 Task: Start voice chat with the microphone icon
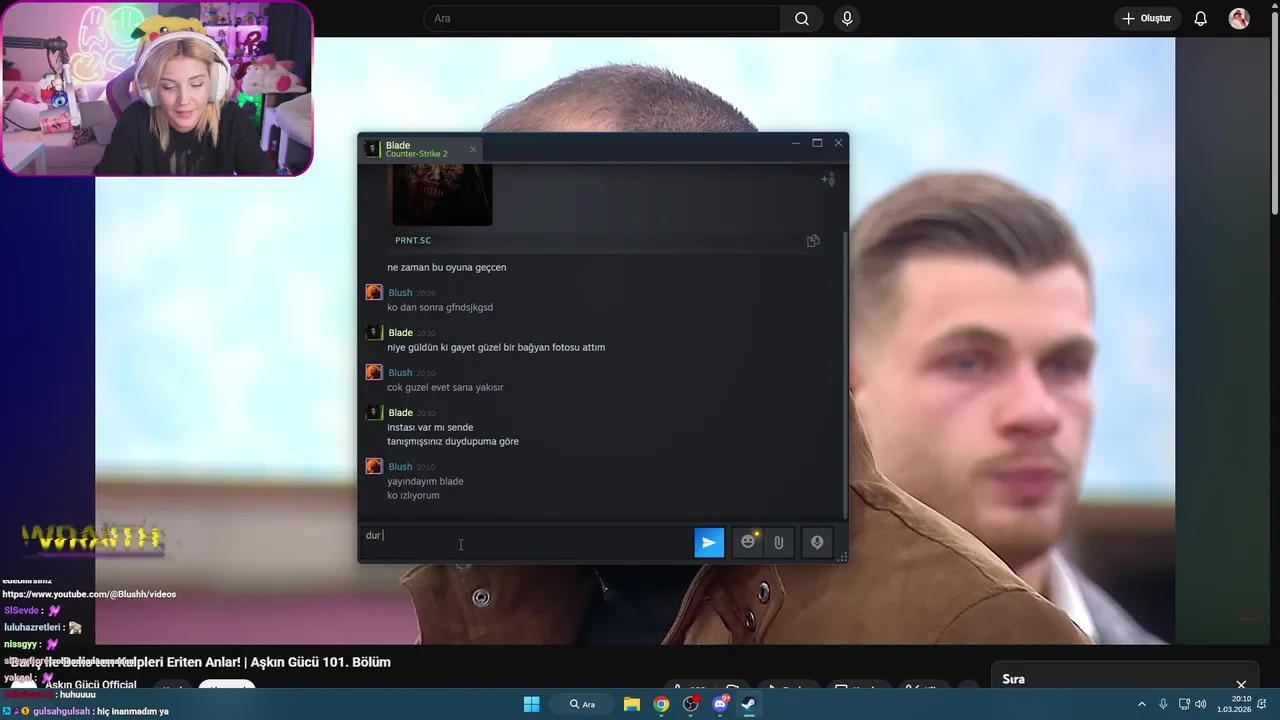817,542
